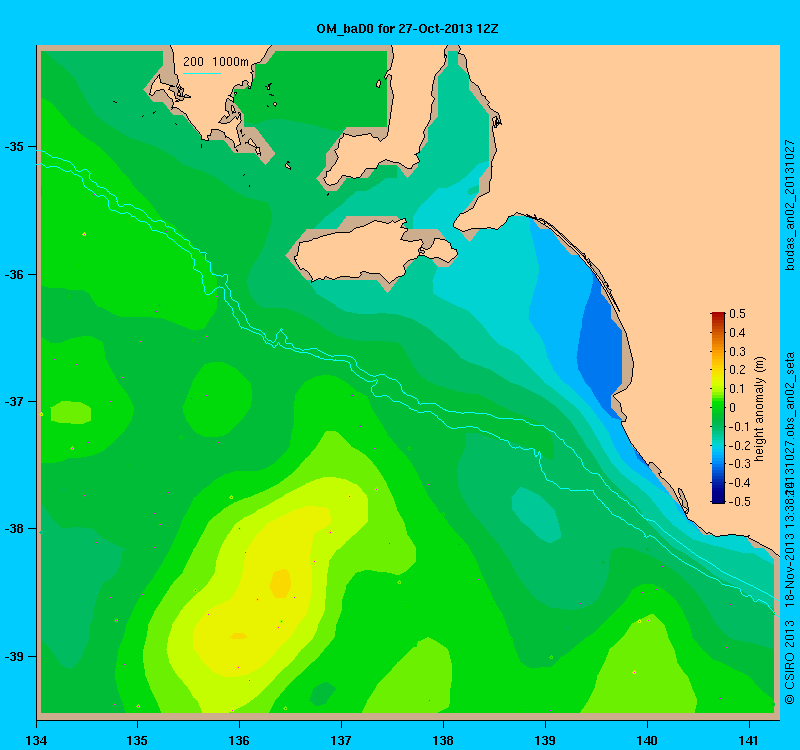Click the '© CSIRO 2013' copyright text
Viewport: 800px width, 750px height.
[x=789, y=662]
